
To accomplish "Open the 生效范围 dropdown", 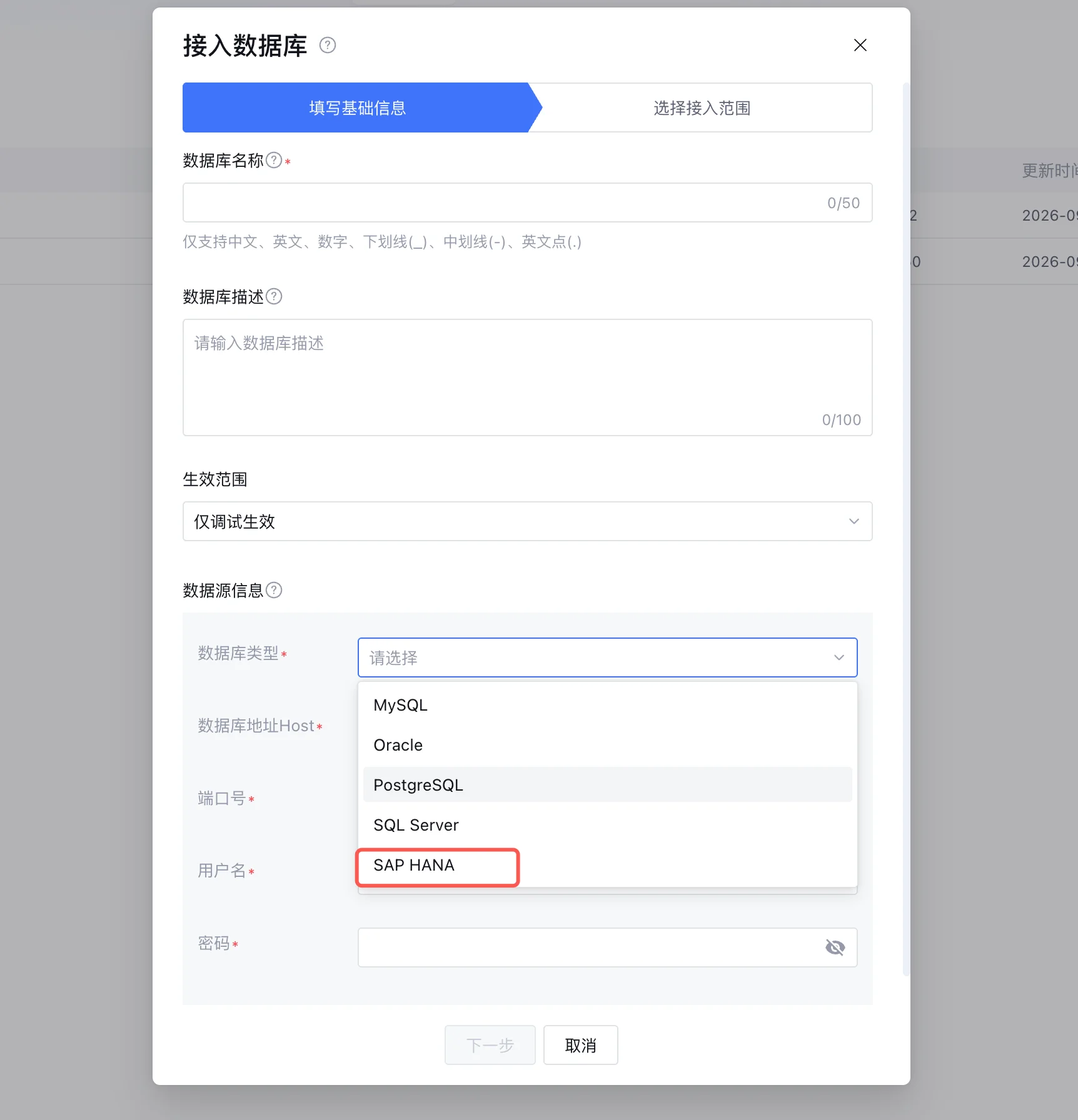I will [x=527, y=521].
